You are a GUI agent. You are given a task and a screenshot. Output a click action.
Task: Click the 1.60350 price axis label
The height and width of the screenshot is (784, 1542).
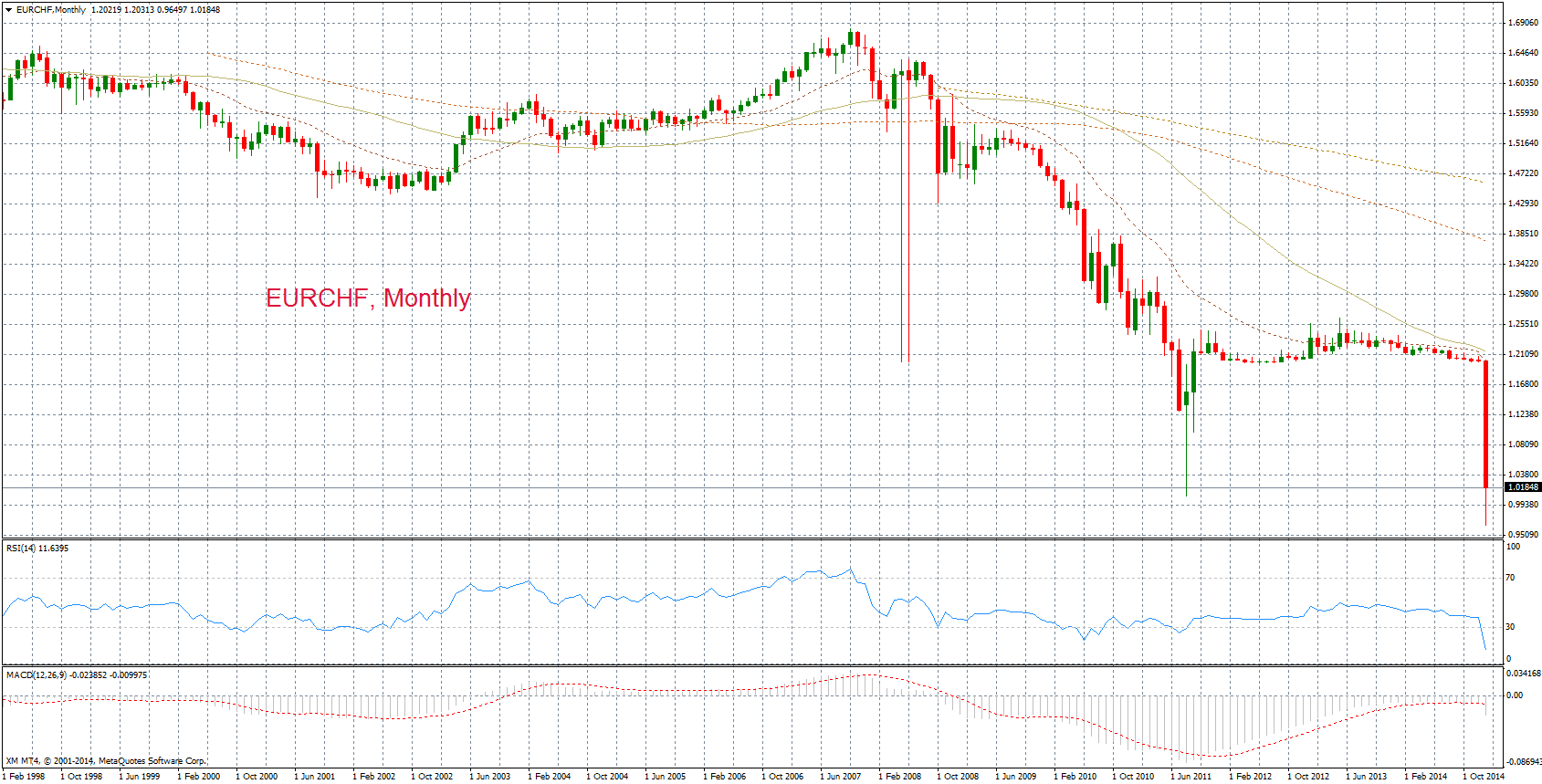tap(1523, 82)
